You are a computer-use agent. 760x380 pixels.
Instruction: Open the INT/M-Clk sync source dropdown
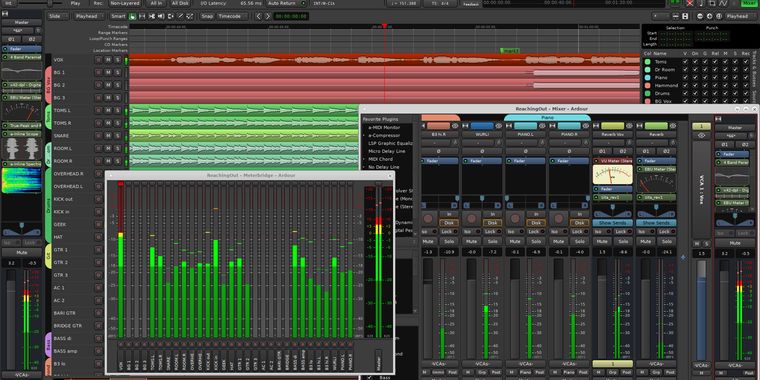pos(324,3)
